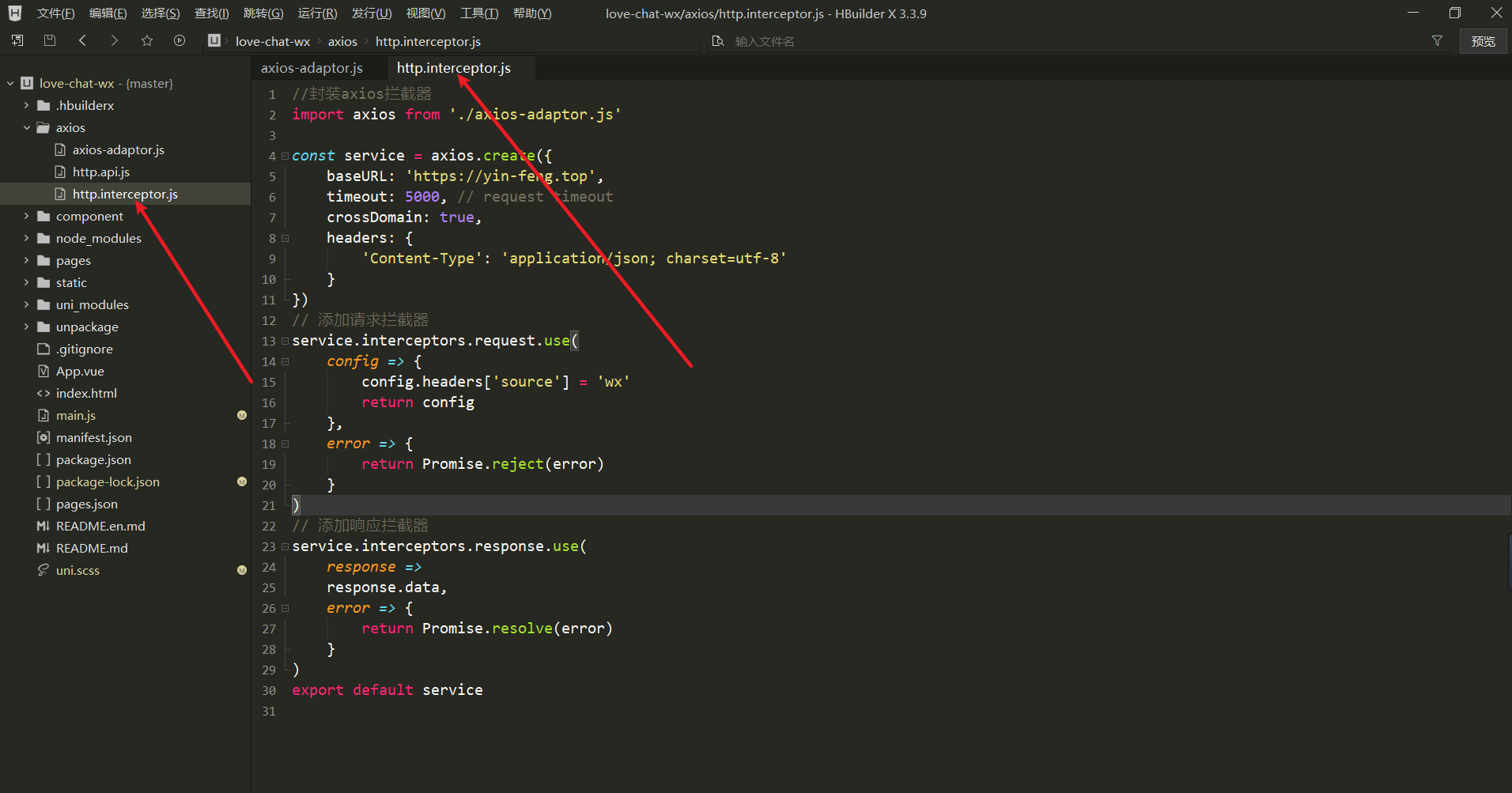Click the save file toolbar icon
The image size is (1512, 793).
50,40
